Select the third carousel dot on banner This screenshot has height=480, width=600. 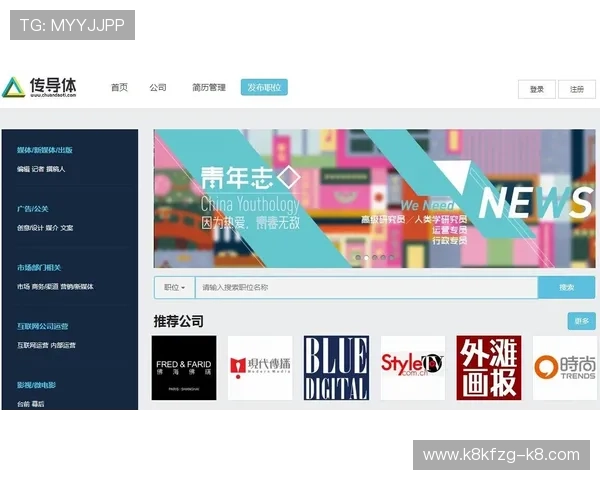pyautogui.click(x=375, y=258)
